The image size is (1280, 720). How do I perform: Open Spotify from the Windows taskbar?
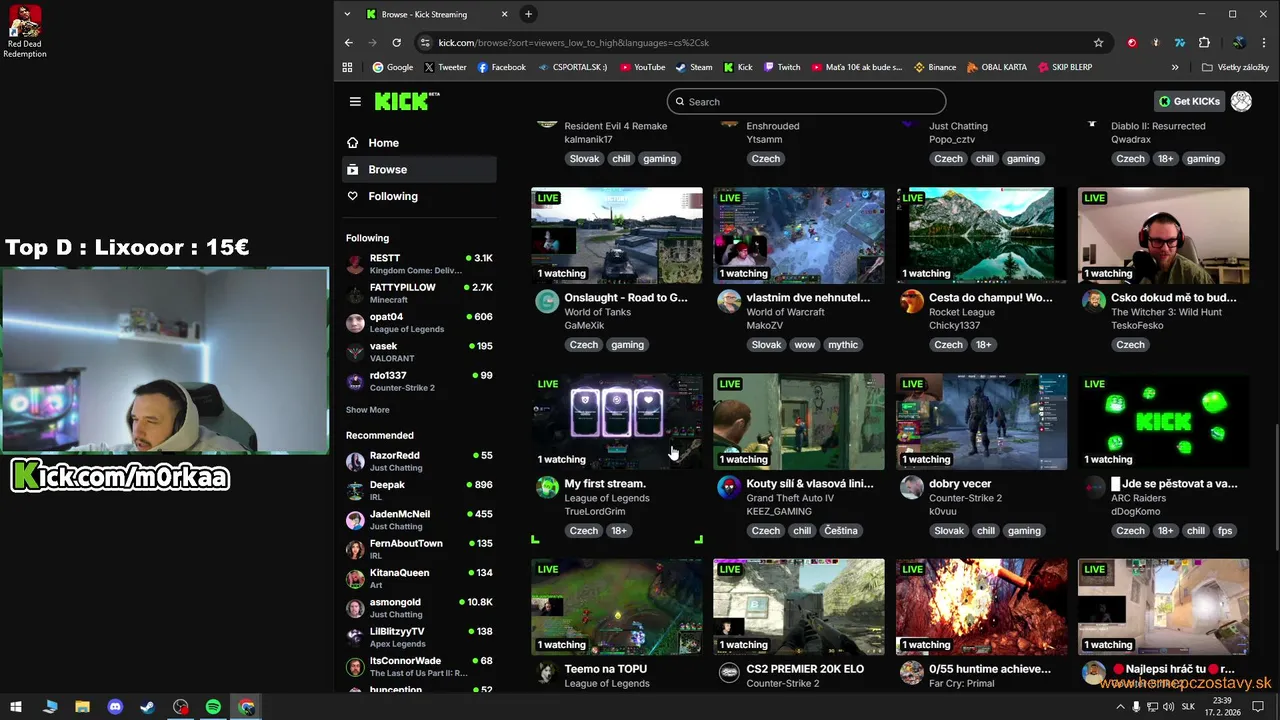(213, 707)
